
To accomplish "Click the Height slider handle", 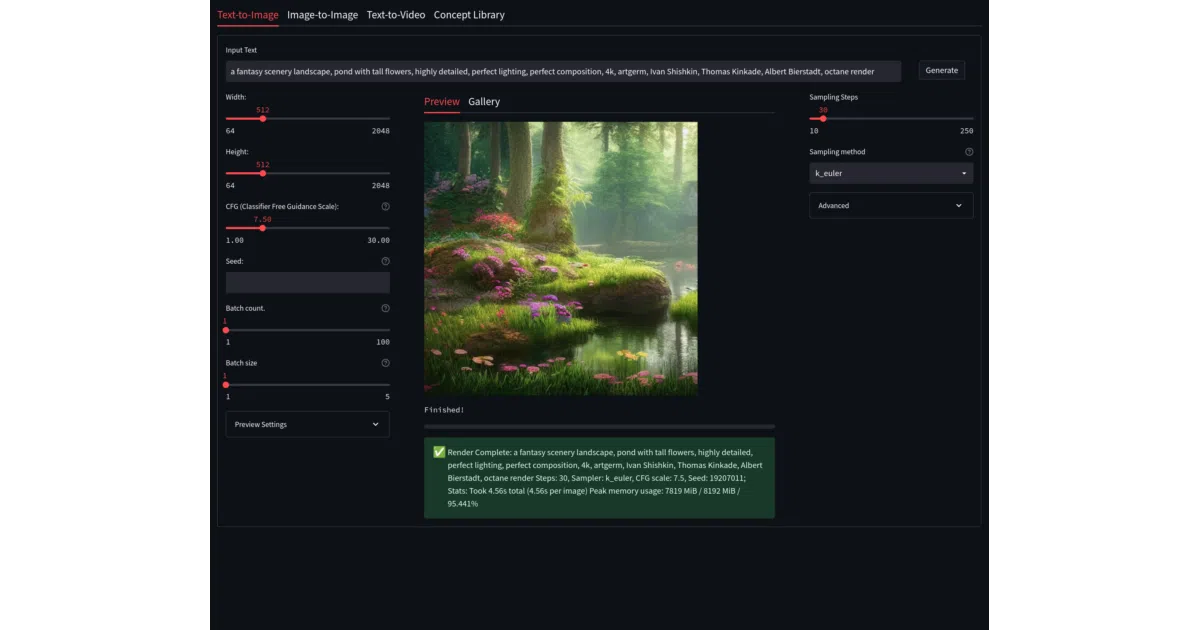I will click(263, 173).
